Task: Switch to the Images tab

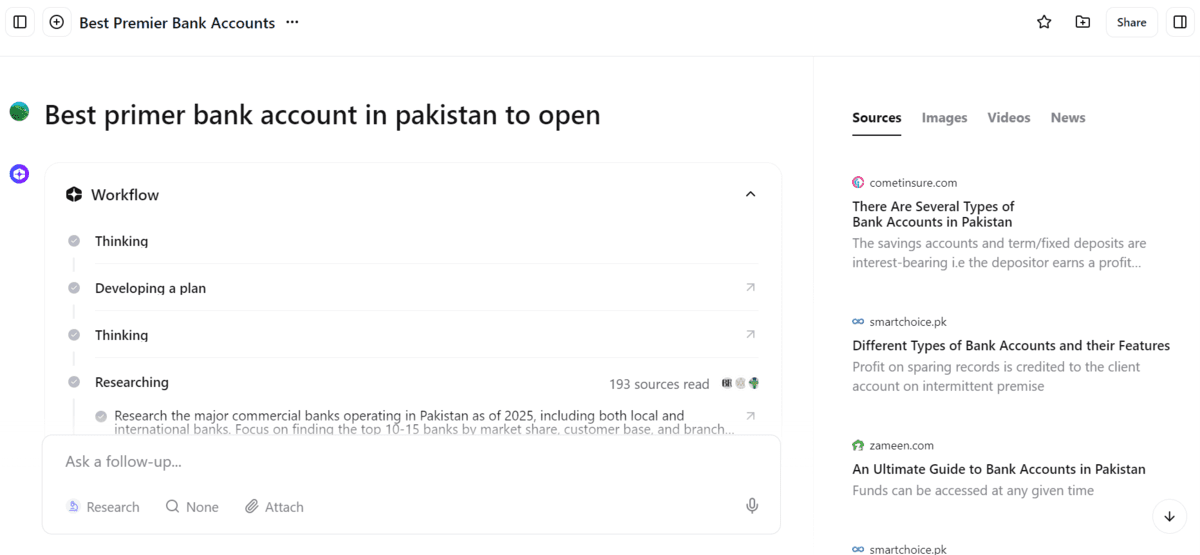Action: (x=944, y=118)
